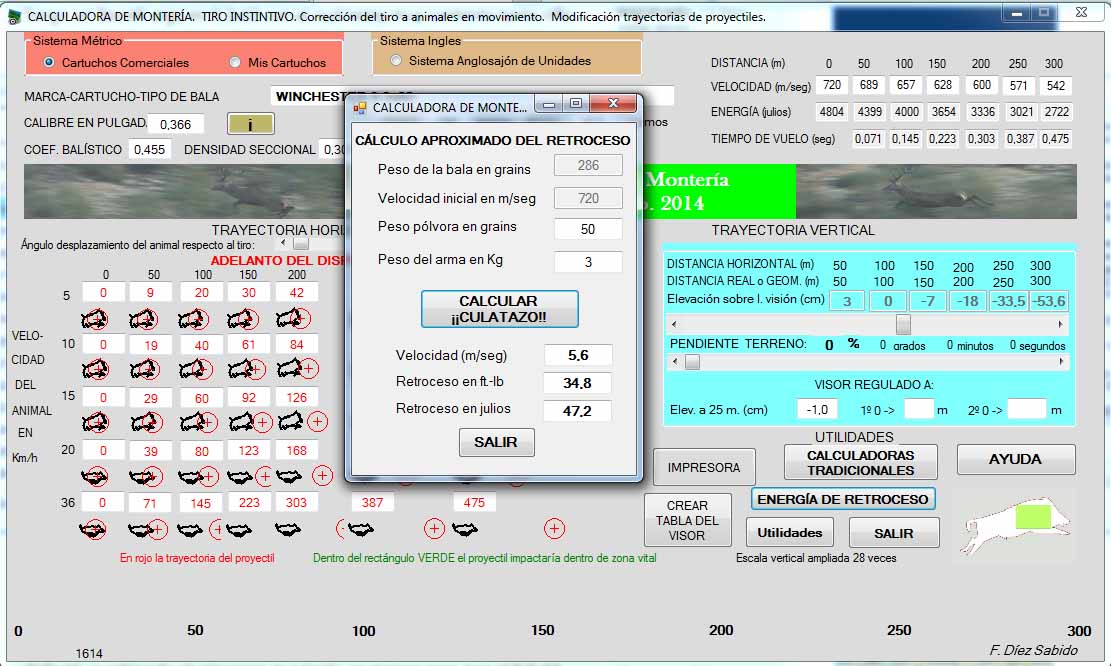The width and height of the screenshot is (1111, 666).
Task: Open CALCULADORAS TRADICIONALES
Action: [860, 462]
